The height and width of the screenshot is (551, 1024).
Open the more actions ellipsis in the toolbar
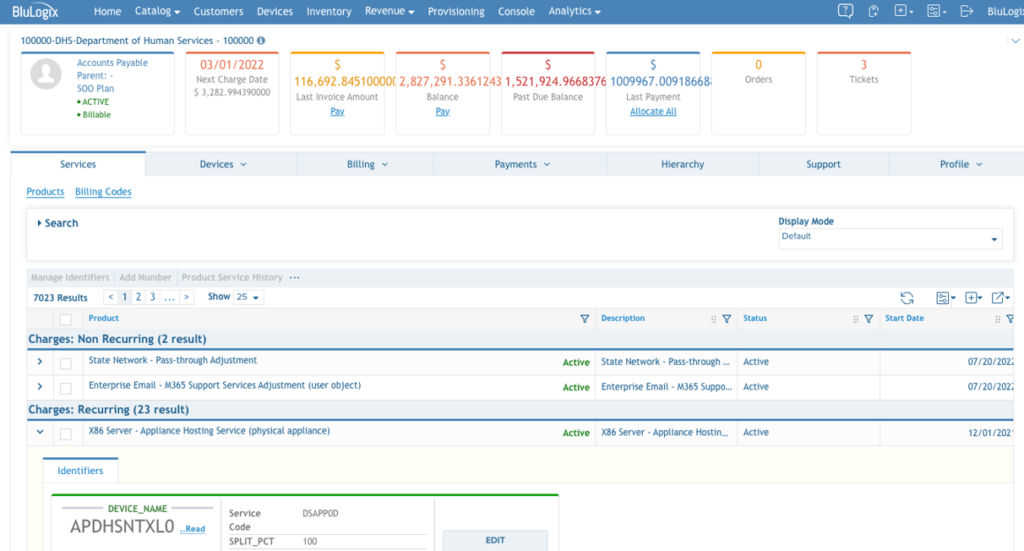click(295, 277)
